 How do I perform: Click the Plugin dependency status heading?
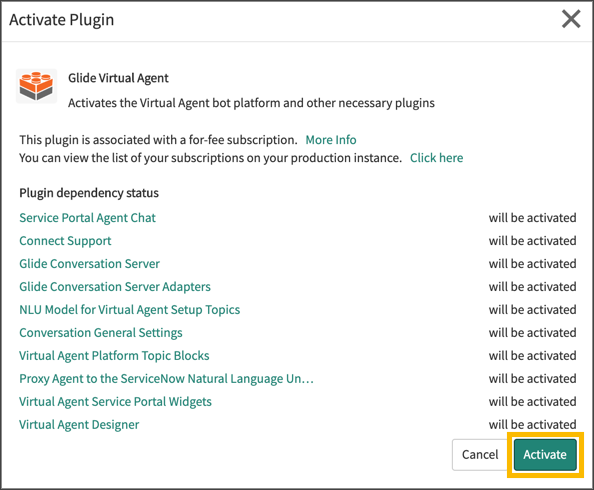89,193
